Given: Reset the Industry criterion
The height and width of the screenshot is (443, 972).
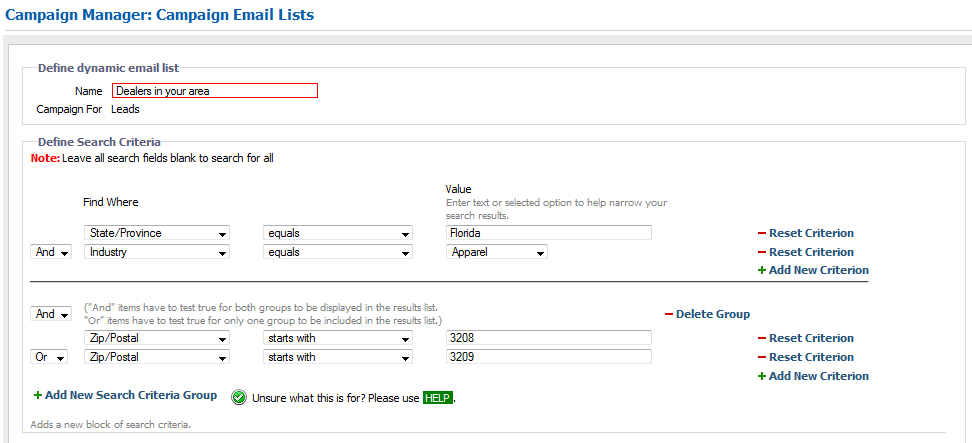Looking at the screenshot, I should pos(805,252).
